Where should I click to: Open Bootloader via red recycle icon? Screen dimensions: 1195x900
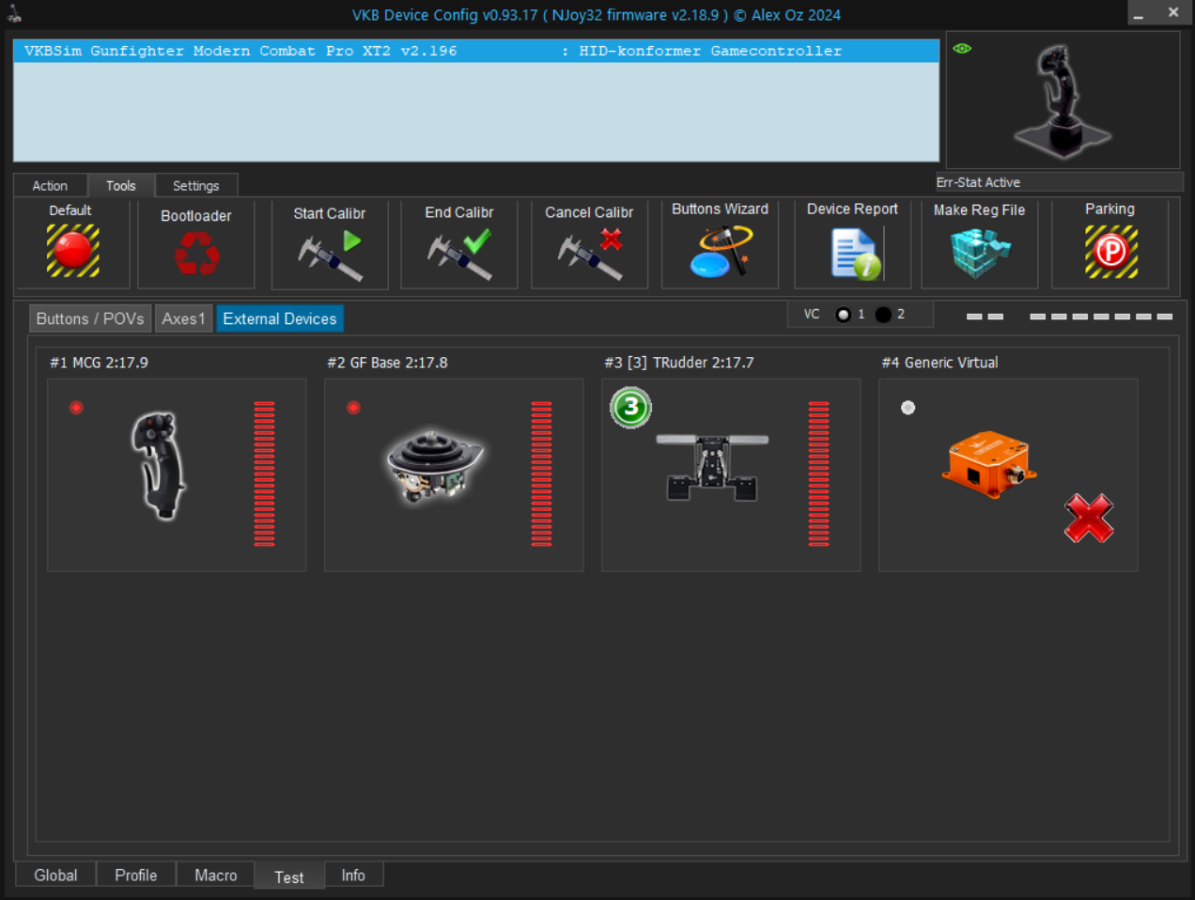(x=197, y=253)
